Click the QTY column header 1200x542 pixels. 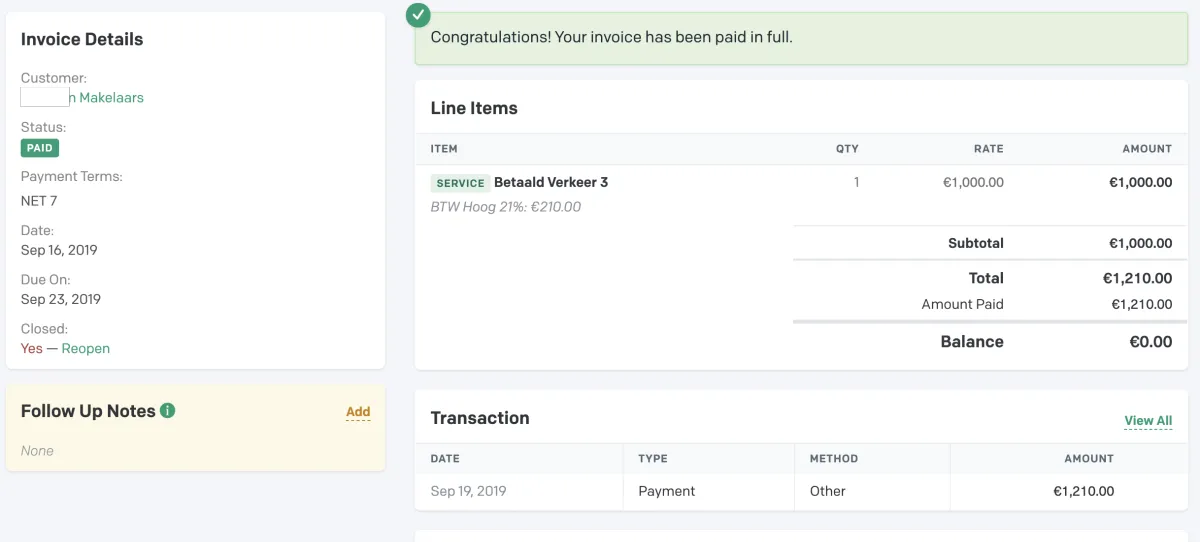847,149
